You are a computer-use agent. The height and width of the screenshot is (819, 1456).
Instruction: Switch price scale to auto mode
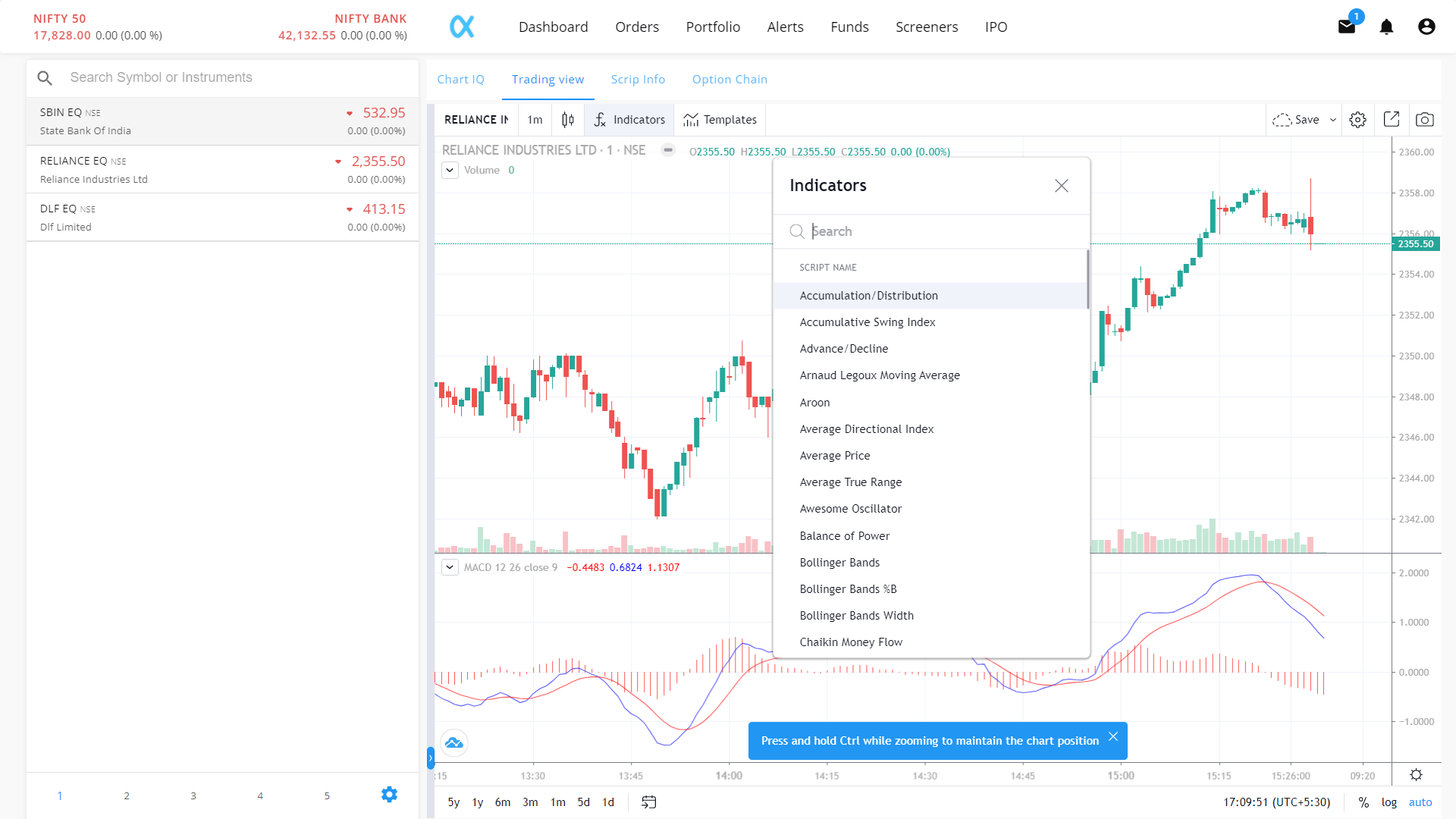pyautogui.click(x=1420, y=802)
